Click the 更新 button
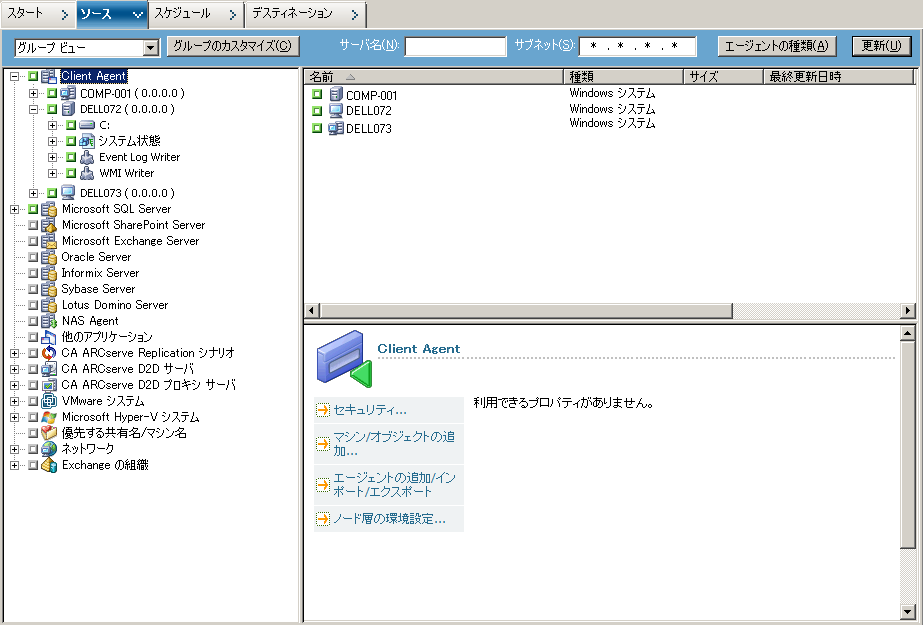Screen dimensions: 923x625 coord(881,46)
